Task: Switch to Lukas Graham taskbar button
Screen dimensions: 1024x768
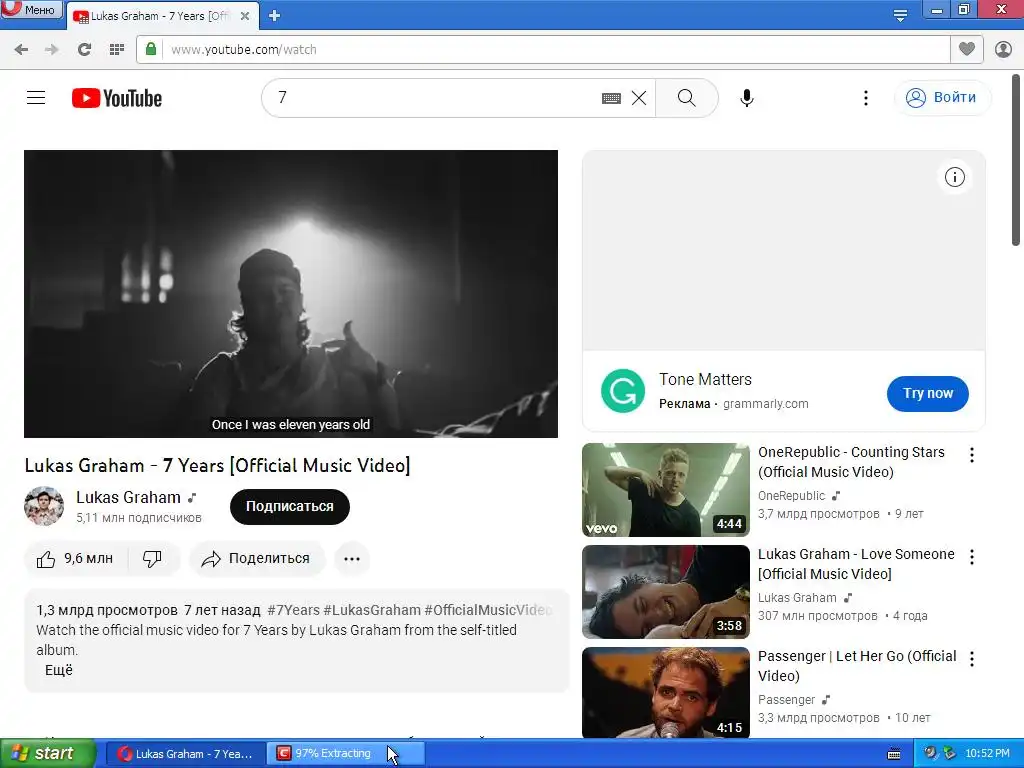Action: pos(185,754)
